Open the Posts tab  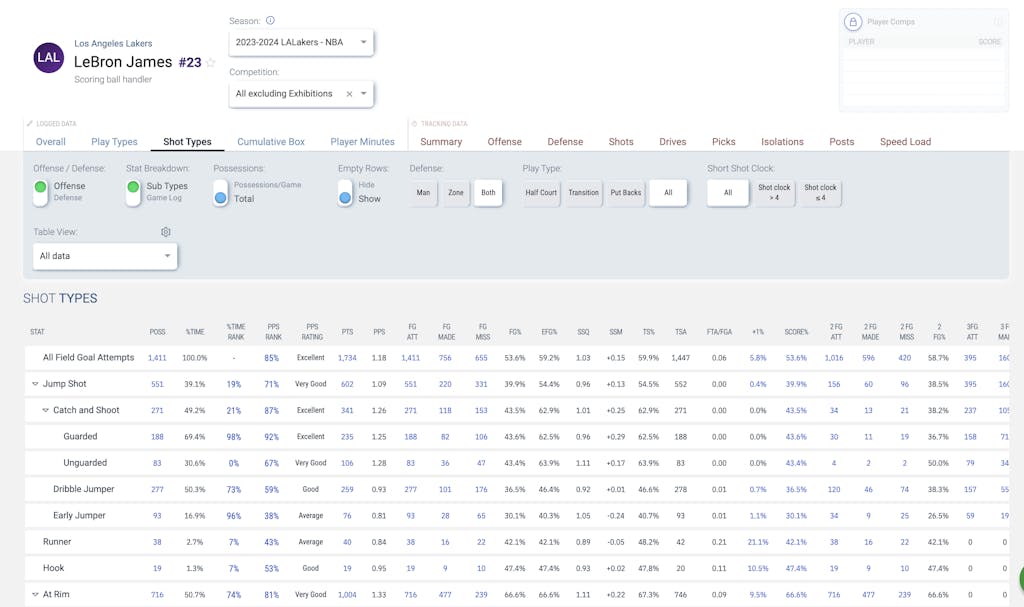[x=842, y=142]
